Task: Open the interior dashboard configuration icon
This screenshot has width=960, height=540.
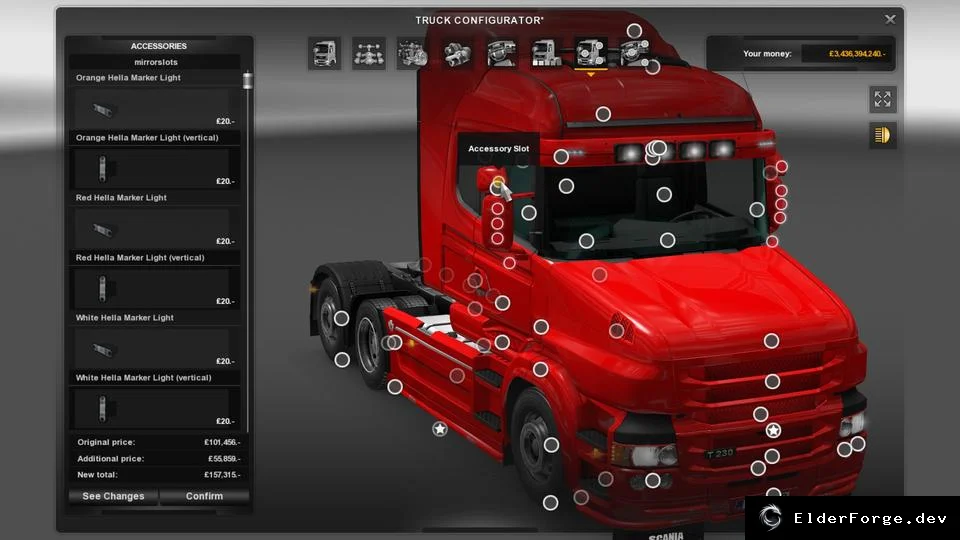Action: point(501,53)
